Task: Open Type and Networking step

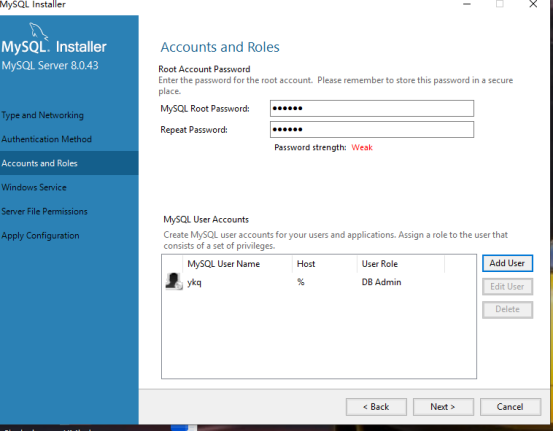Action: [x=42, y=115]
